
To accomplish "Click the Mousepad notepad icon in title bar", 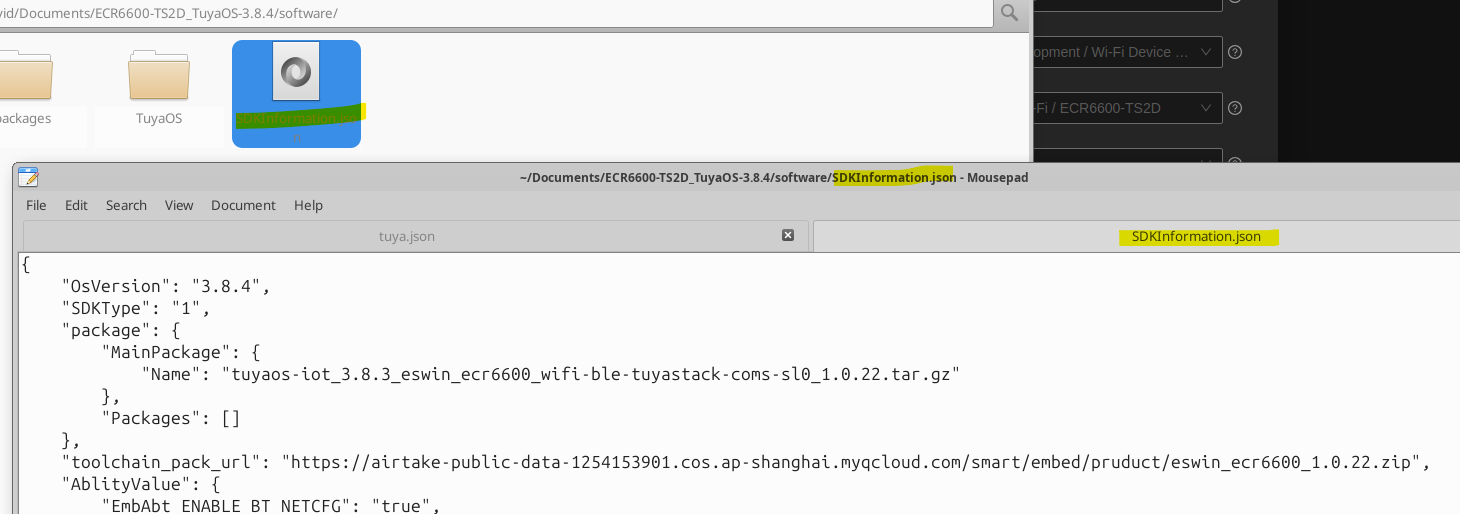I will (28, 177).
